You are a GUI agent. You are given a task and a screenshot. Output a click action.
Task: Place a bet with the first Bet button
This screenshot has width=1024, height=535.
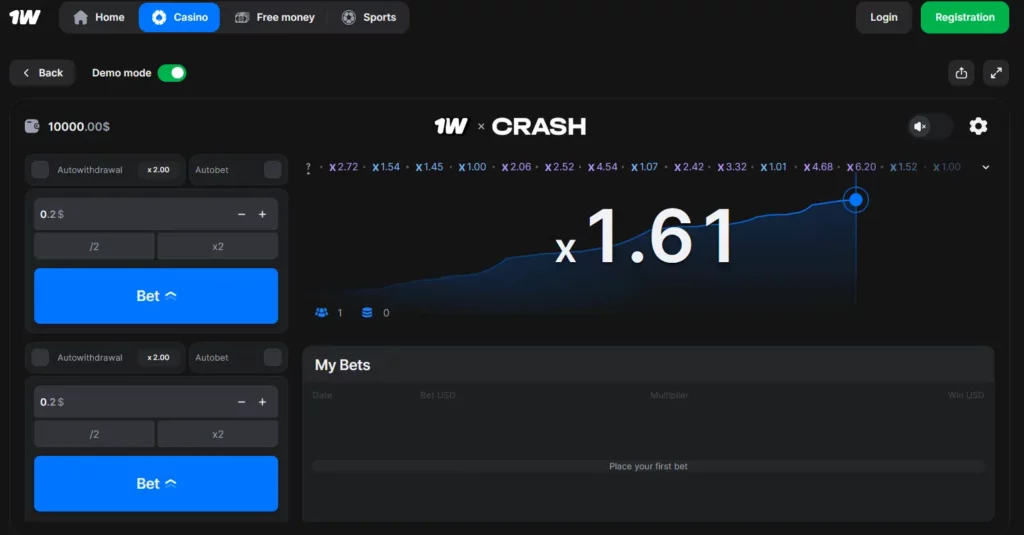pos(156,296)
